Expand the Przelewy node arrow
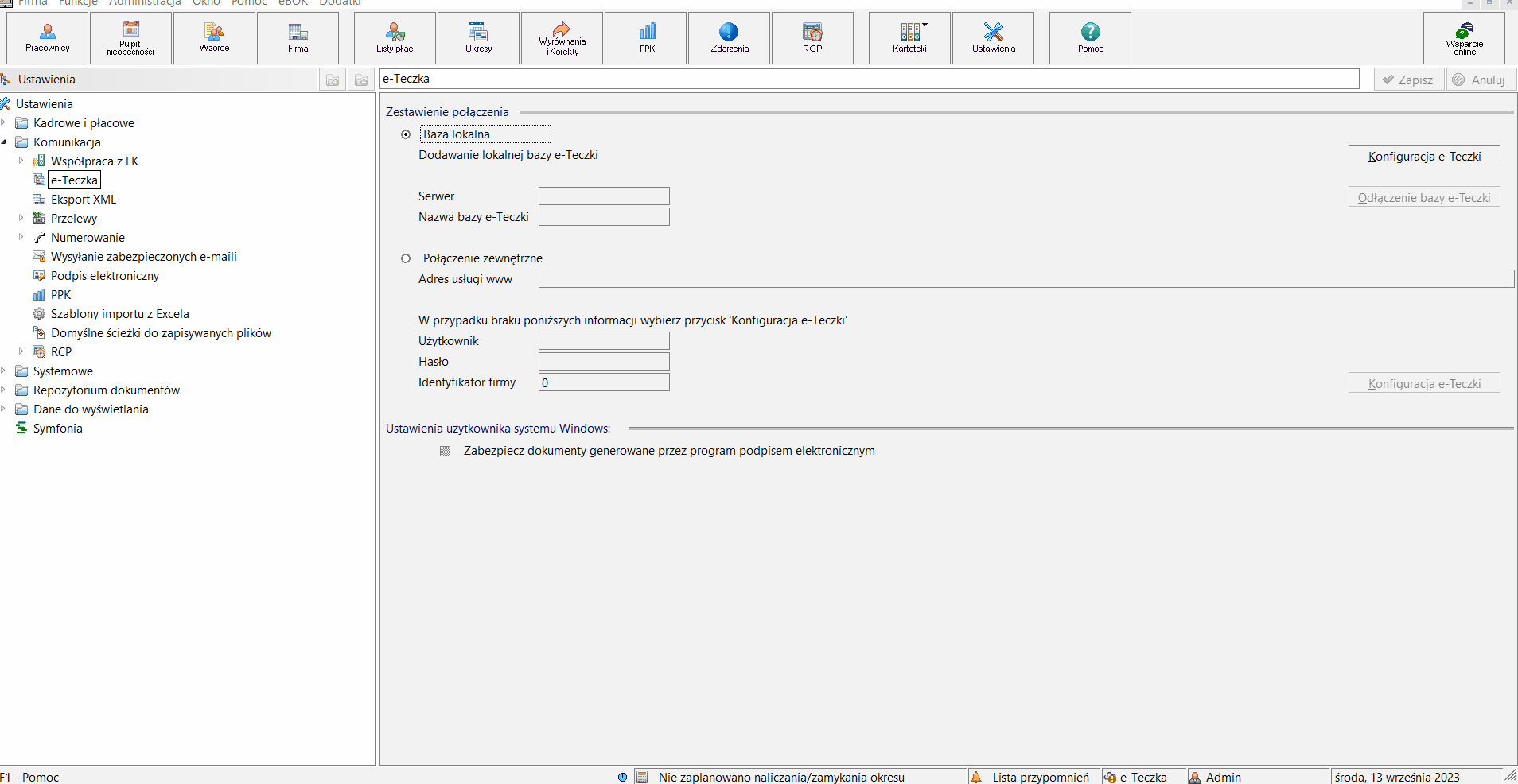 [x=21, y=218]
